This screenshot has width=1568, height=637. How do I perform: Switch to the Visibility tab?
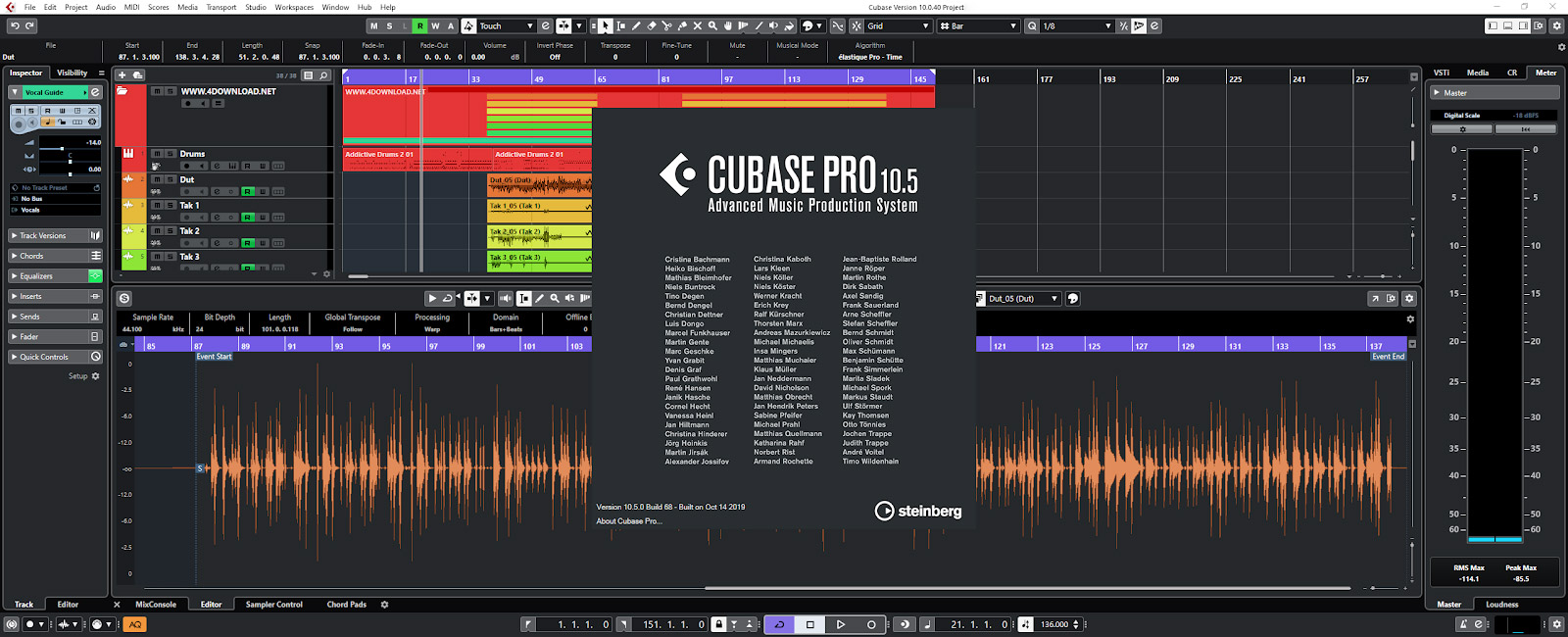[72, 73]
